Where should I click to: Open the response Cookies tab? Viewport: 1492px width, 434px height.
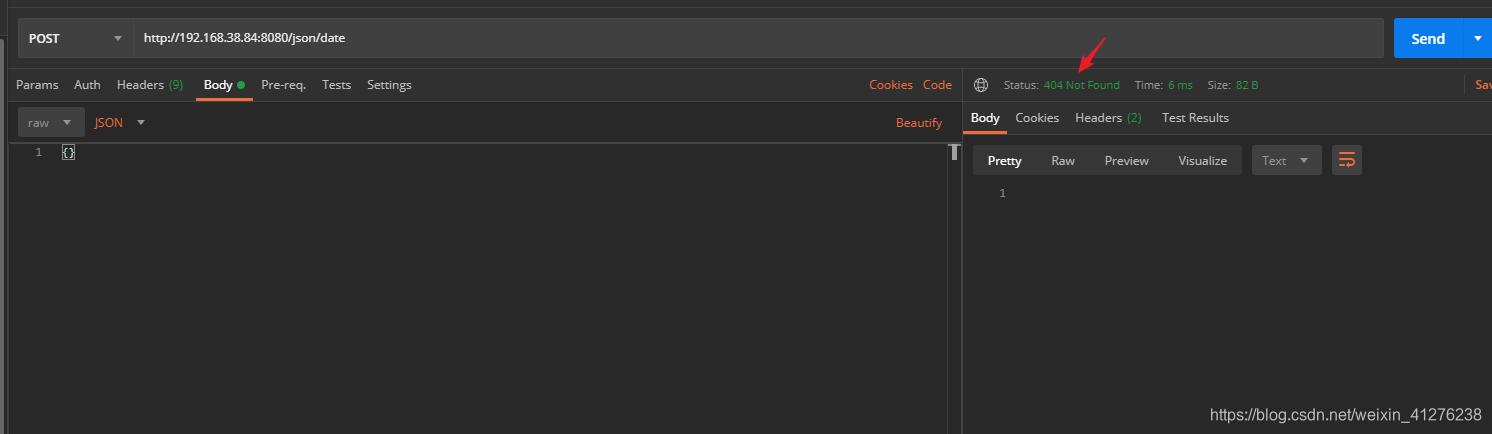click(1037, 118)
